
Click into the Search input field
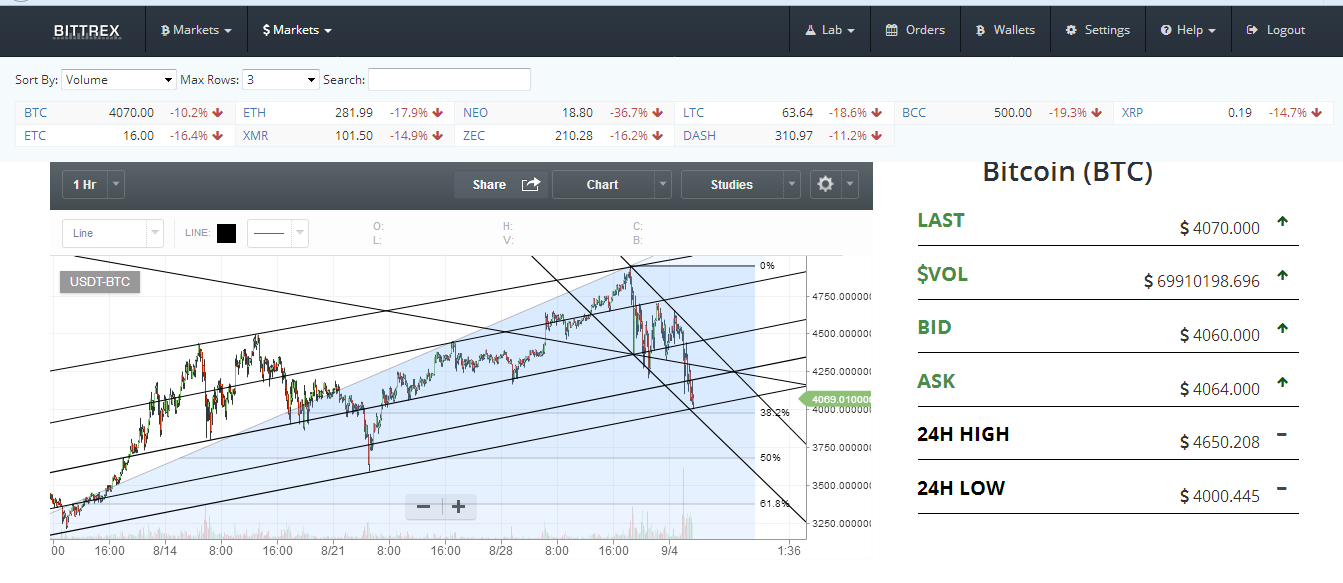449,79
